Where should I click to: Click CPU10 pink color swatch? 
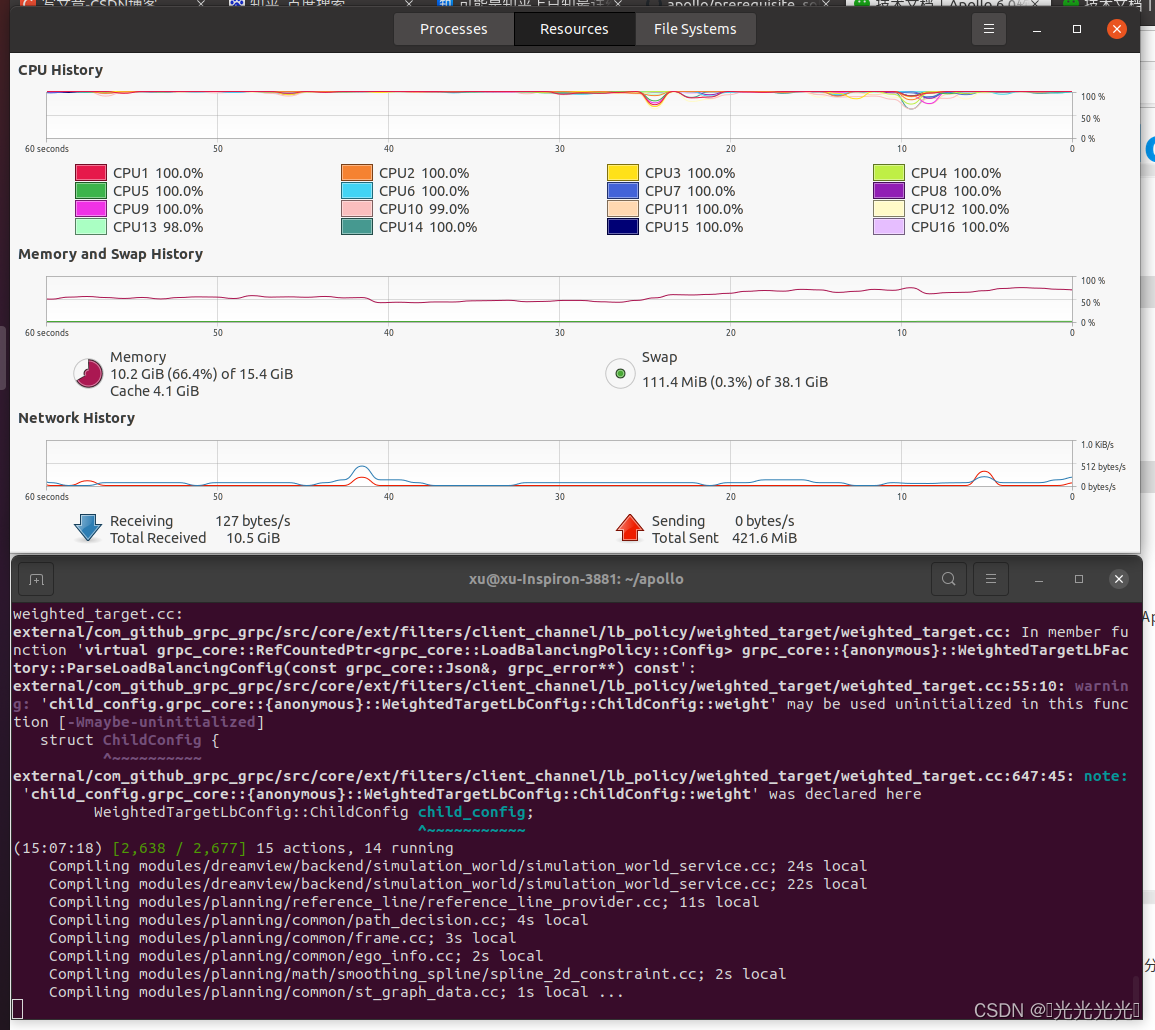357,209
